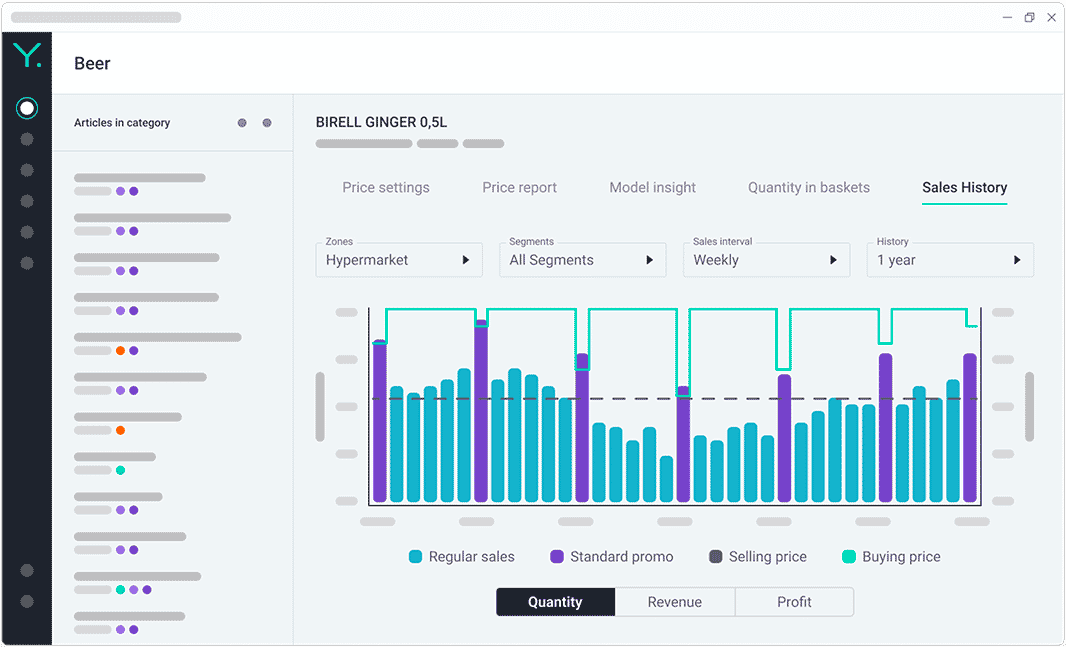The height and width of the screenshot is (647, 1066).
Task: Open the History 1 year dropdown
Action: coord(950,260)
